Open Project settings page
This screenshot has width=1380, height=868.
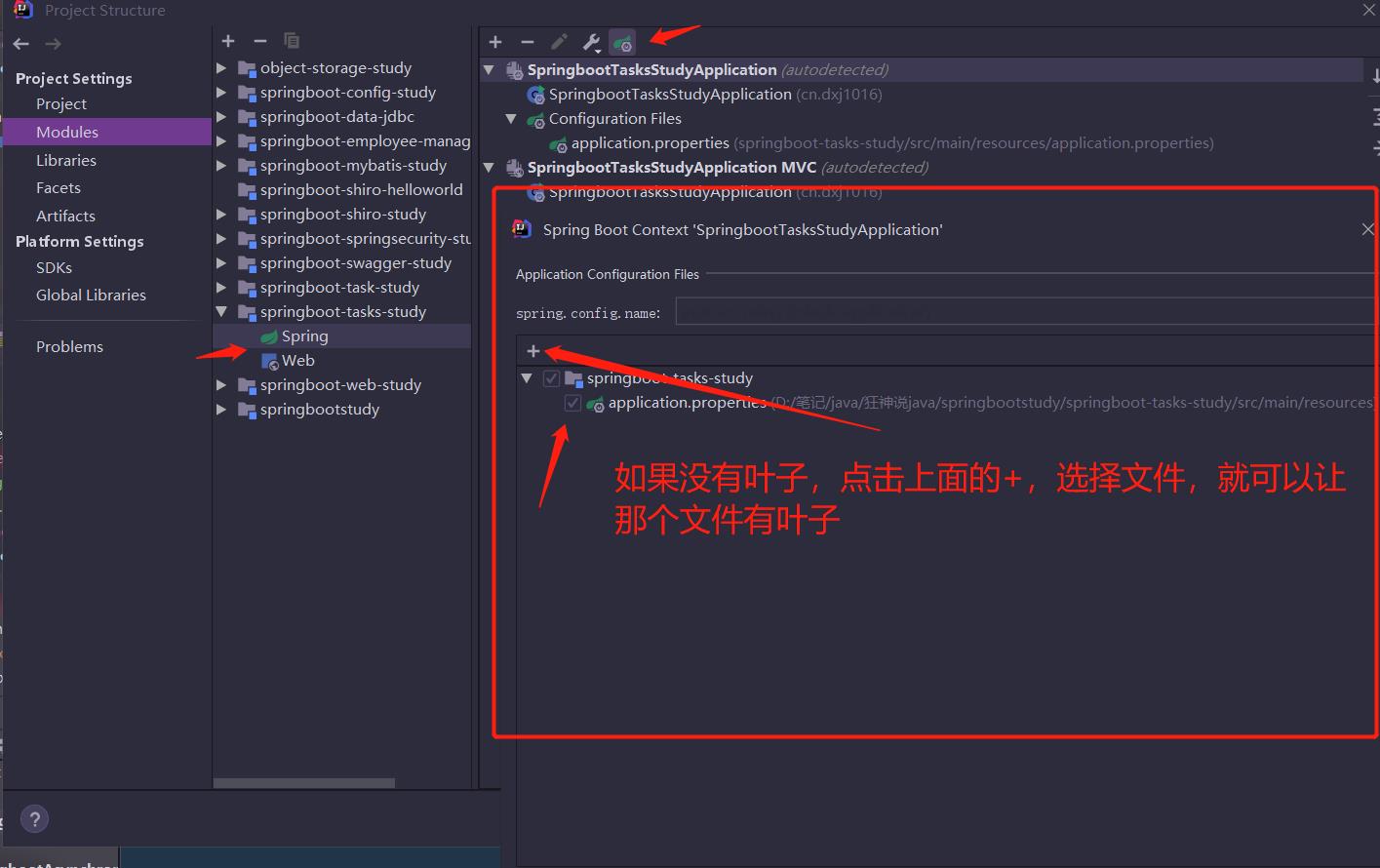61,103
